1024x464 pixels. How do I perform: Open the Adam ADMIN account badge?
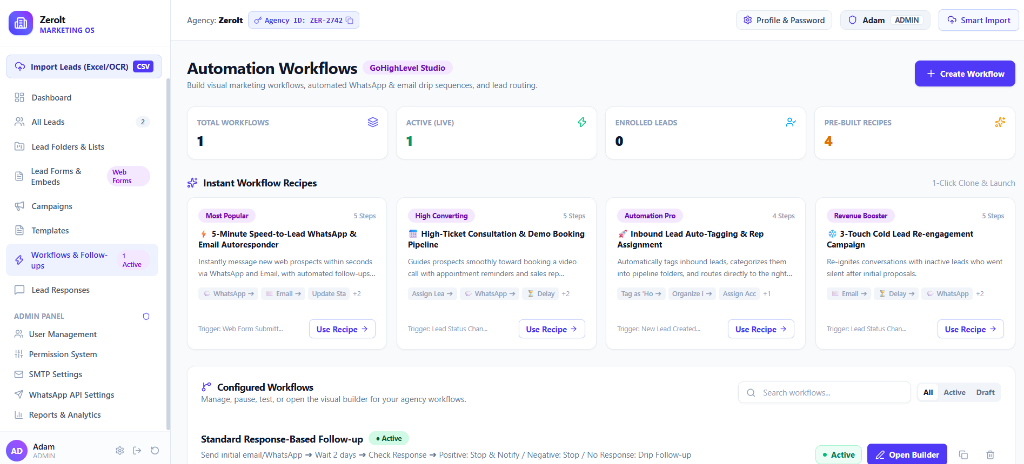[885, 20]
